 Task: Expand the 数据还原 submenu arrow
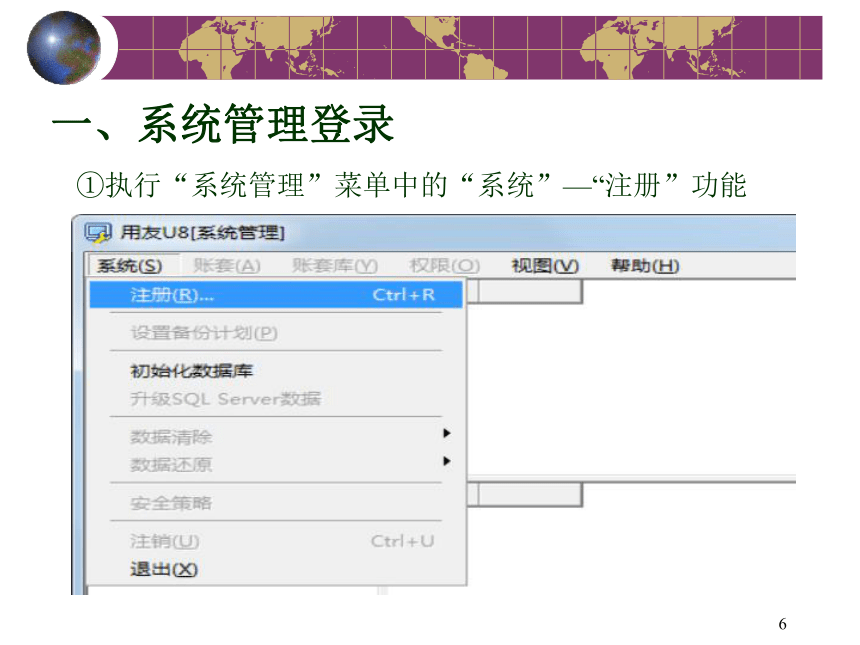click(446, 461)
